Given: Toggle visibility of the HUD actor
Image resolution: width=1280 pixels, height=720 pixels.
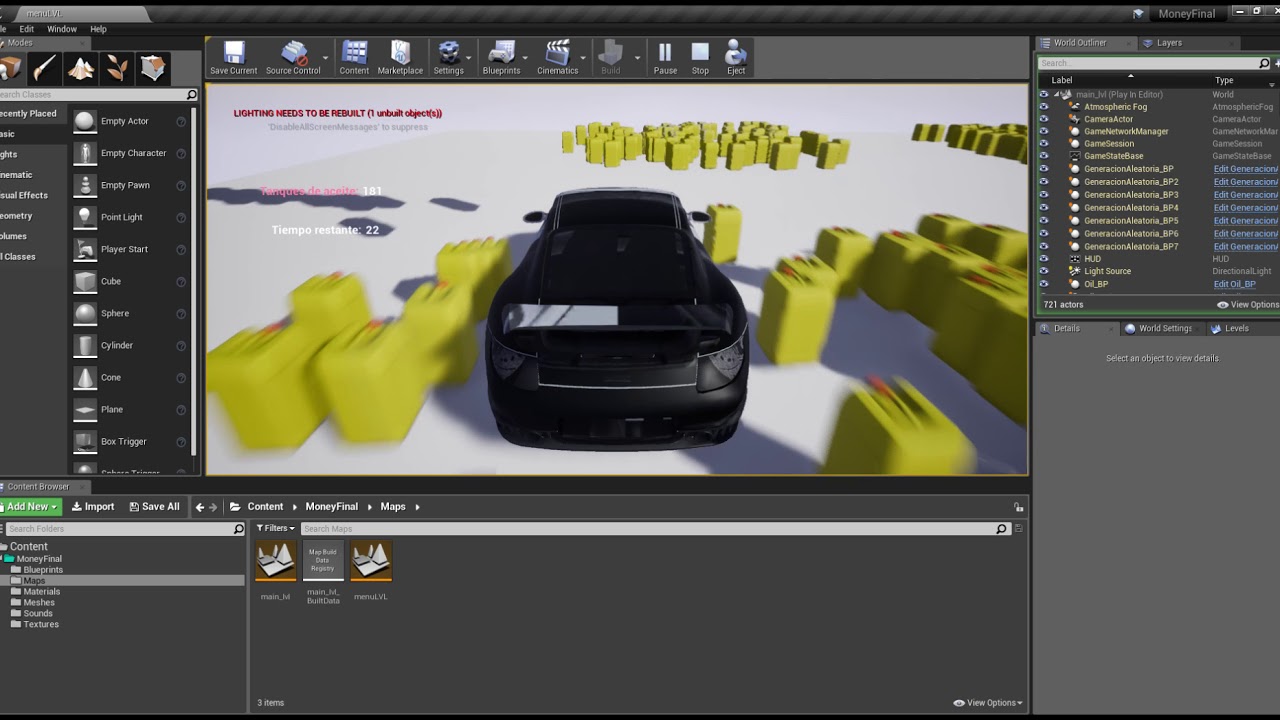Looking at the screenshot, I should pyautogui.click(x=1044, y=259).
